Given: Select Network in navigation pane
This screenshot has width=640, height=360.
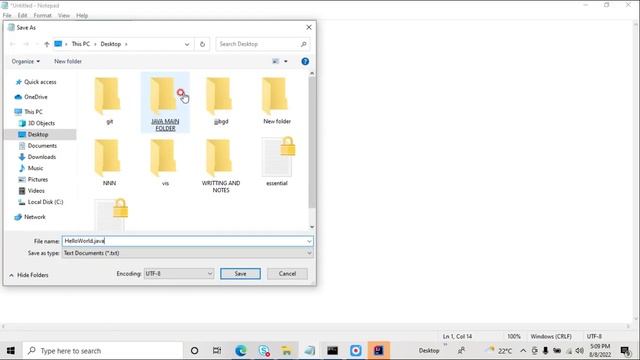Looking at the screenshot, I should [x=30, y=217].
